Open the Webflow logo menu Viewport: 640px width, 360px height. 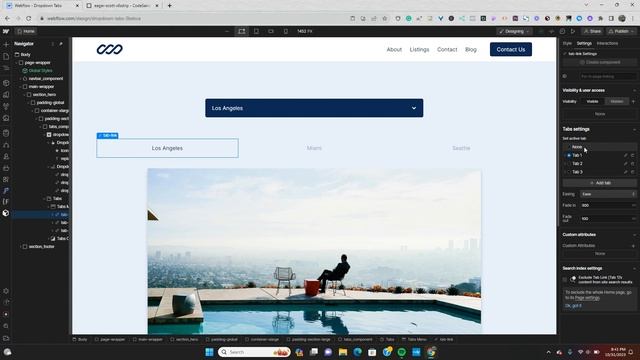(x=6, y=31)
